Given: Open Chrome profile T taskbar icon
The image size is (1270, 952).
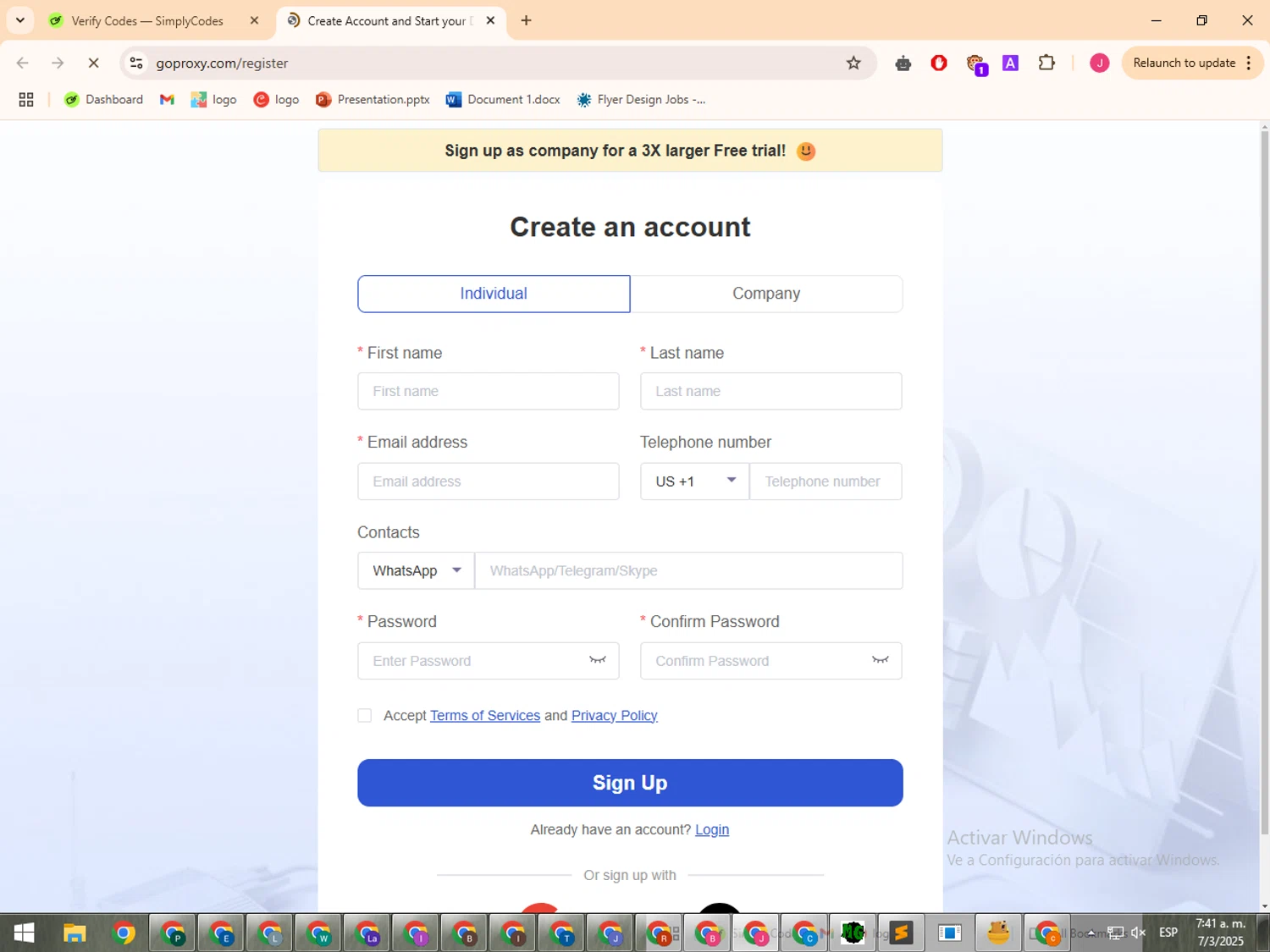Looking at the screenshot, I should tap(561, 933).
